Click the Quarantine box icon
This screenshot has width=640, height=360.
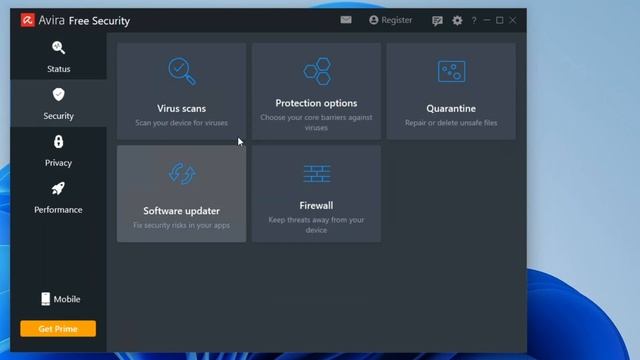451,71
